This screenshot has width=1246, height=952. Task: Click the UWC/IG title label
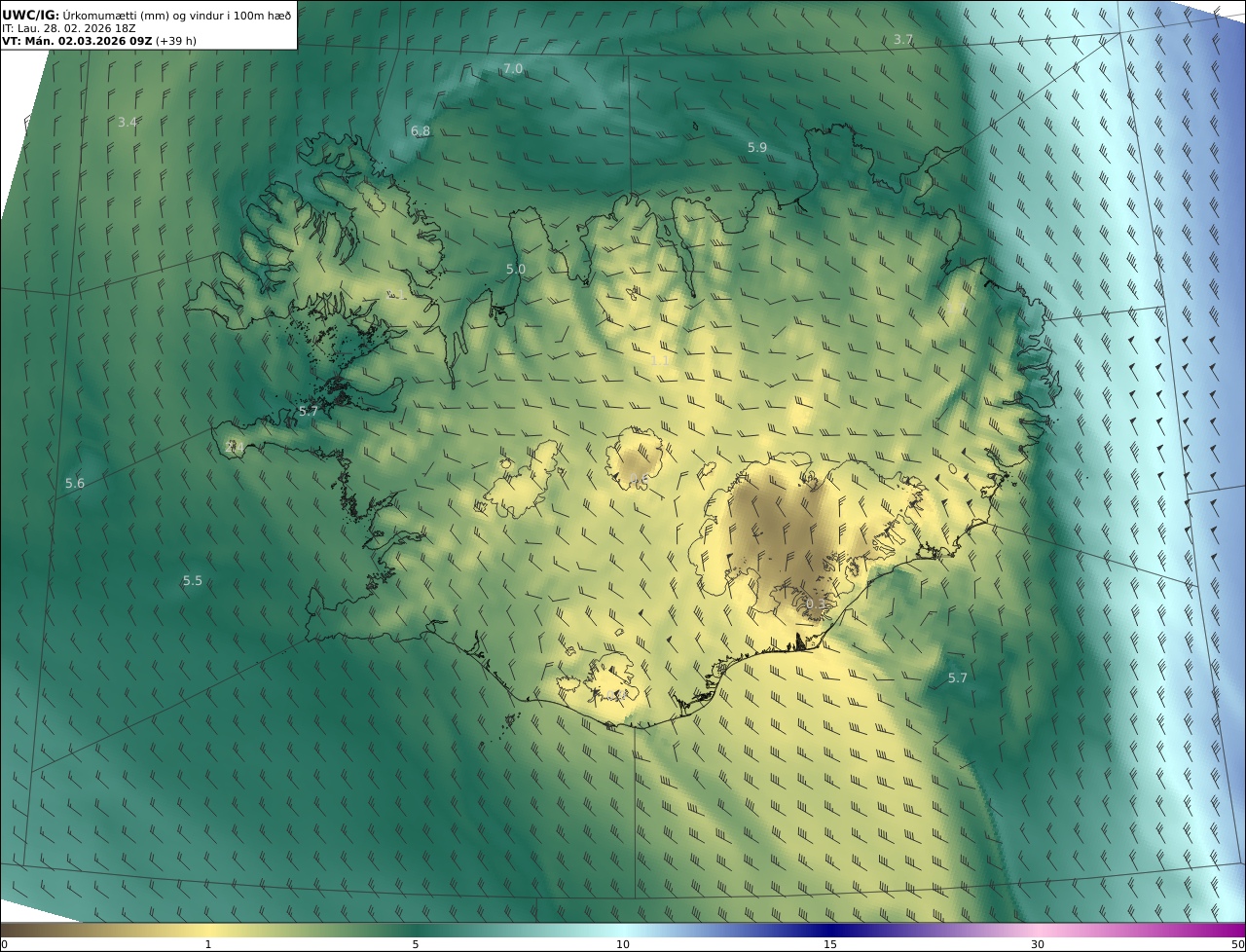[31, 15]
